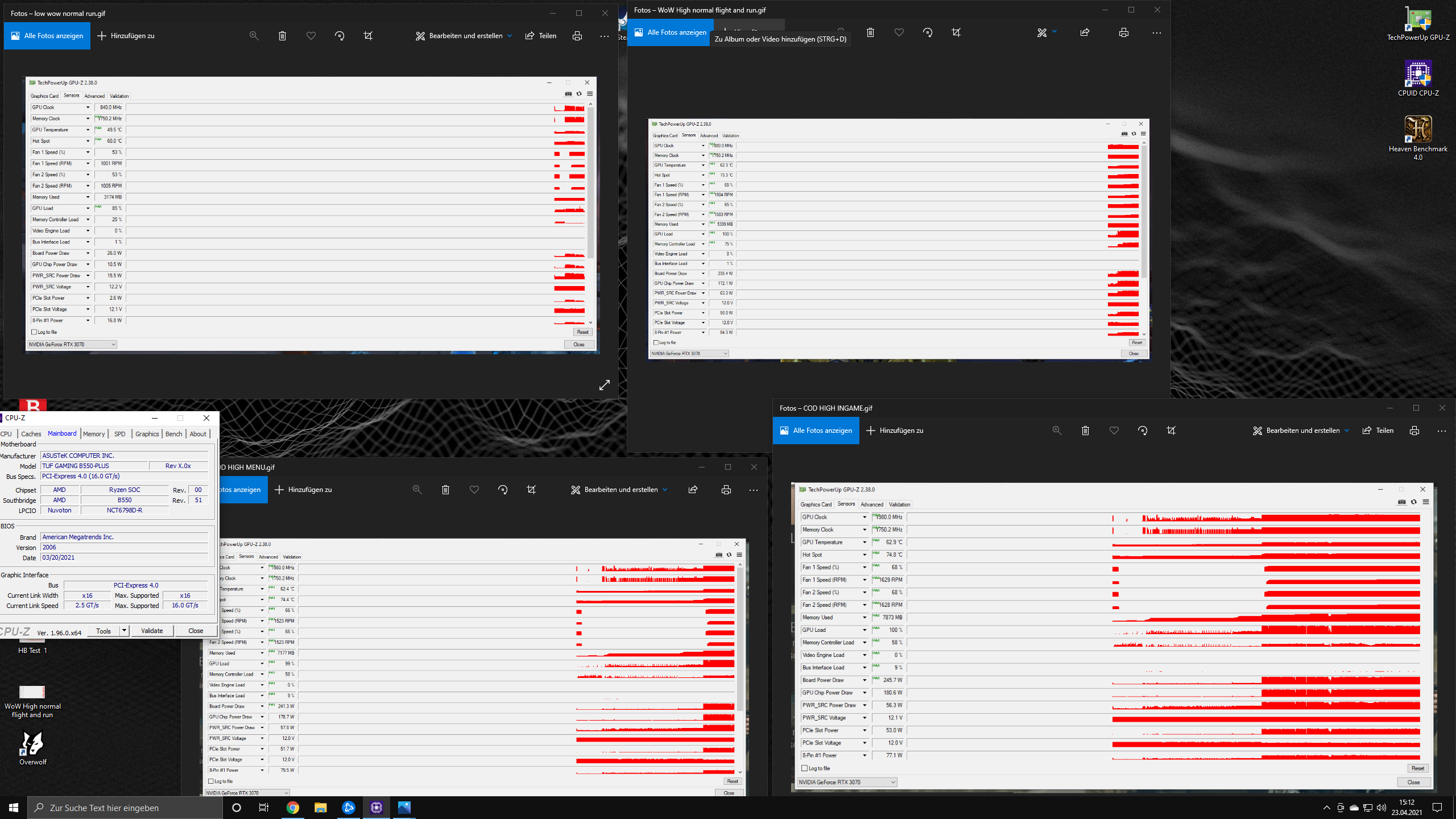Image resolution: width=1456 pixels, height=819 pixels.
Task: Favorite the COD HIGH MENU photo
Action: [474, 490]
